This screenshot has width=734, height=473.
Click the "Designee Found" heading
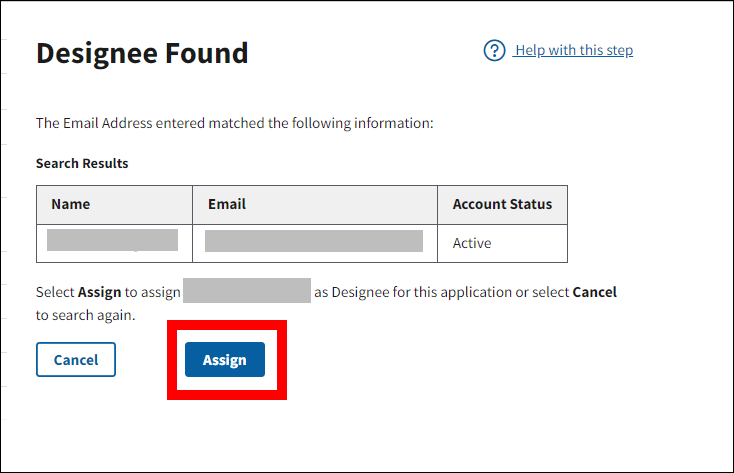tap(142, 53)
